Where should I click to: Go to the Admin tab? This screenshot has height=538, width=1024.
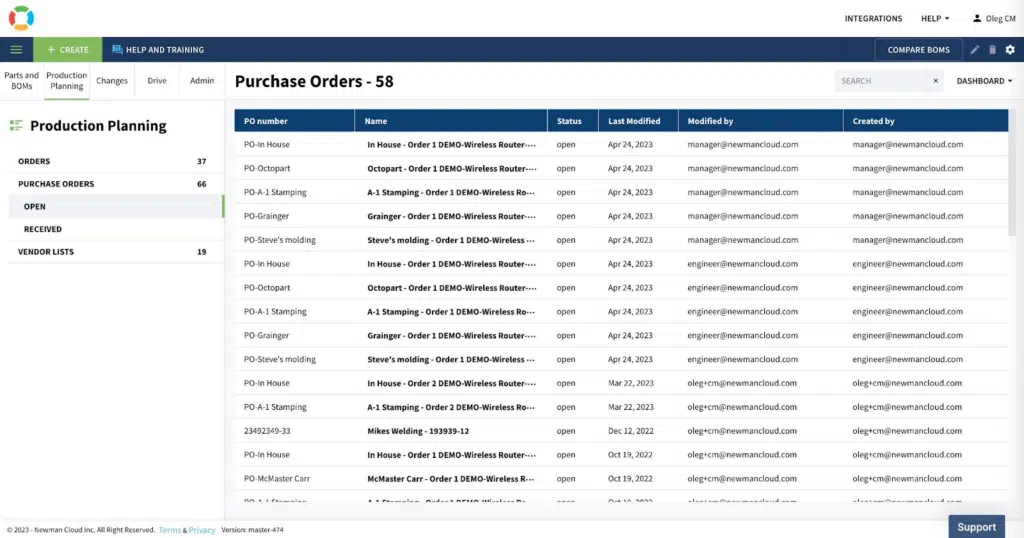click(202, 81)
